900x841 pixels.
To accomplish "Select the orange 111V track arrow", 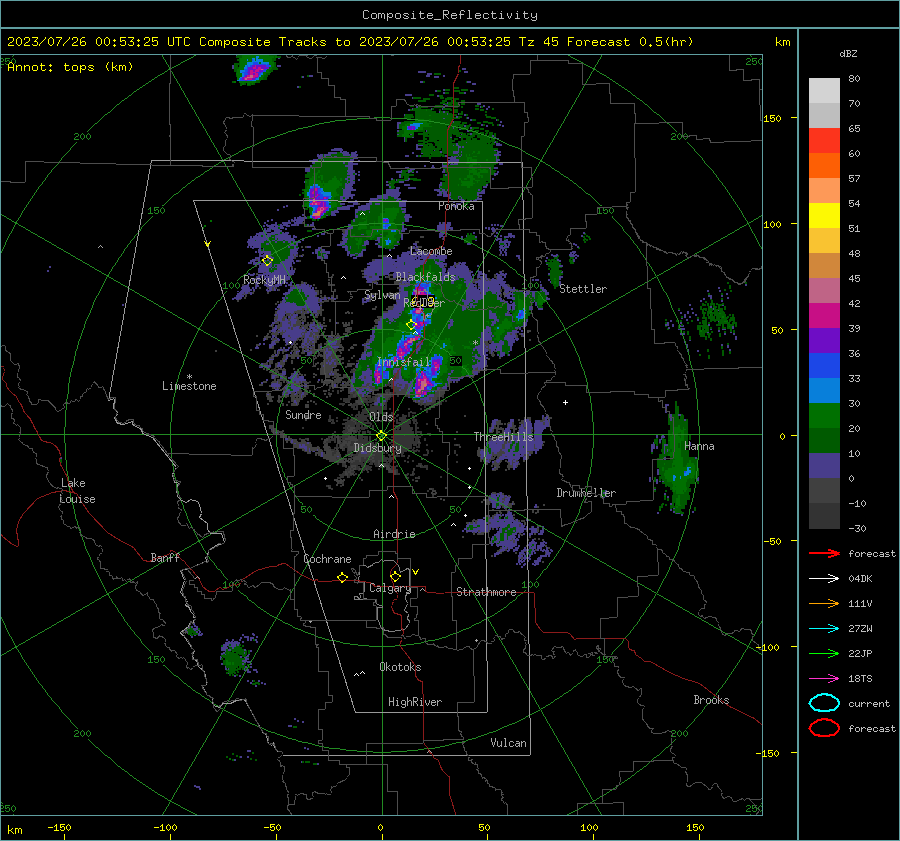I will (x=824, y=603).
